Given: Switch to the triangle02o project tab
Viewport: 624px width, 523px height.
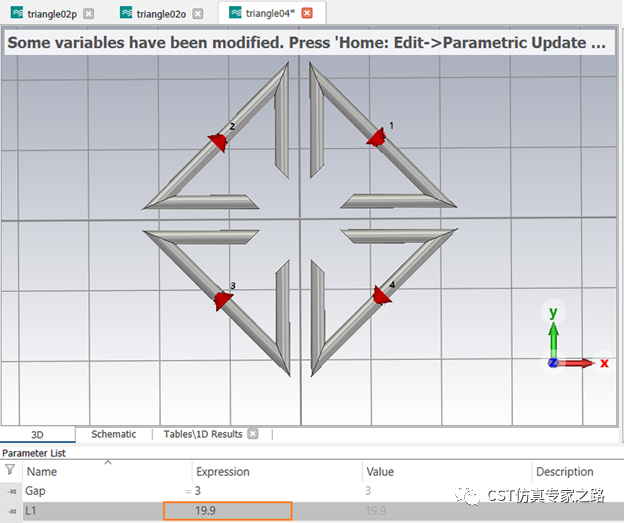Looking at the screenshot, I should [161, 14].
